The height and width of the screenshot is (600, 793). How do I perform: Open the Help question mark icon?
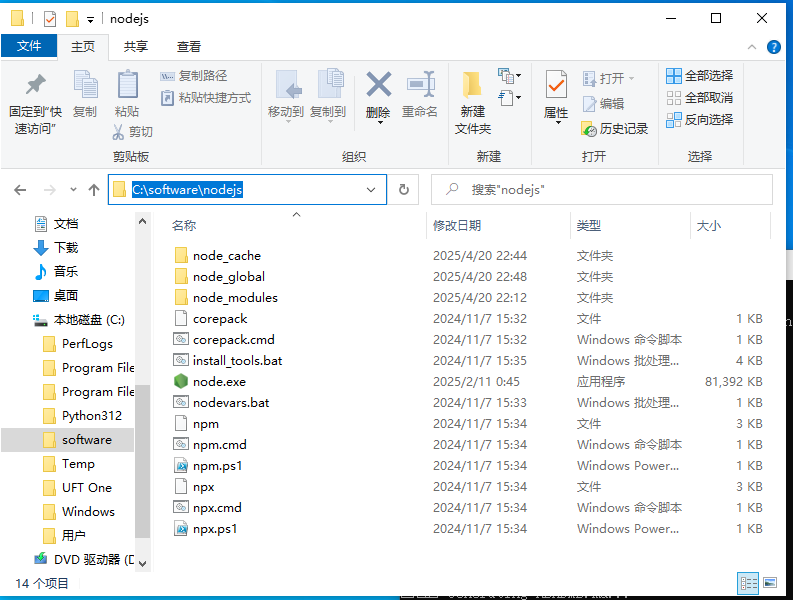coord(773,47)
